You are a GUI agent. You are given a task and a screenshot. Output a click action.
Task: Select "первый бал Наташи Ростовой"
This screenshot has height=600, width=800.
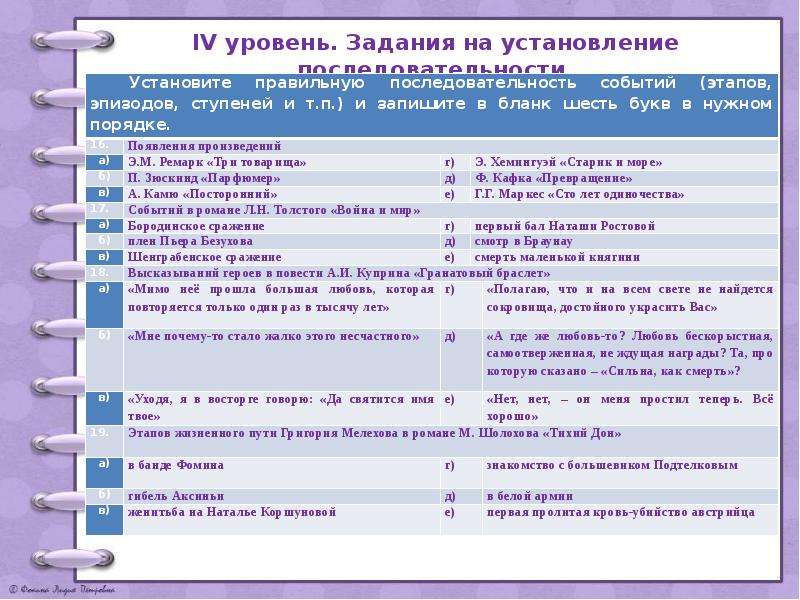coord(564,226)
